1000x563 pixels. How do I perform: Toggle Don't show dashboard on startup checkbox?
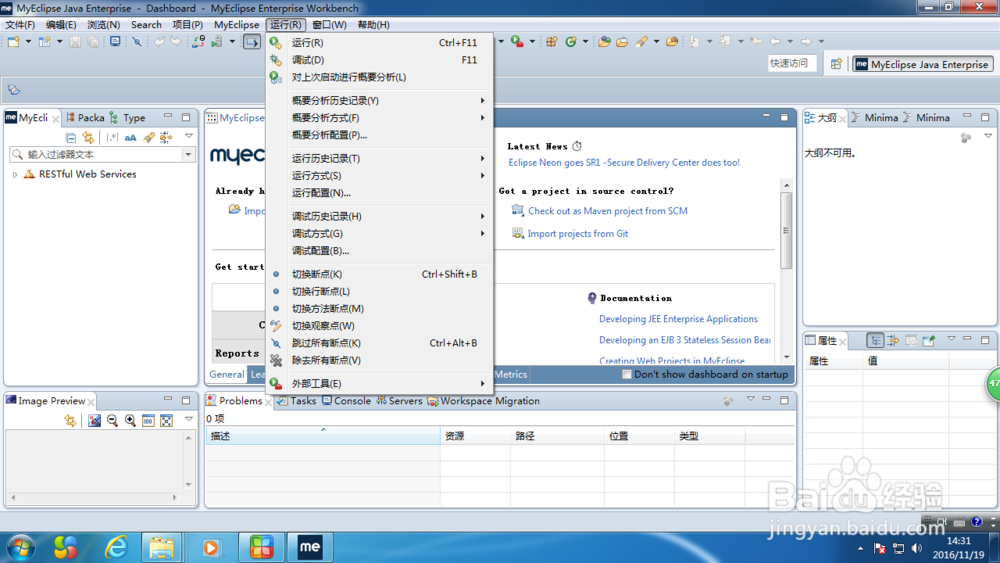click(626, 375)
